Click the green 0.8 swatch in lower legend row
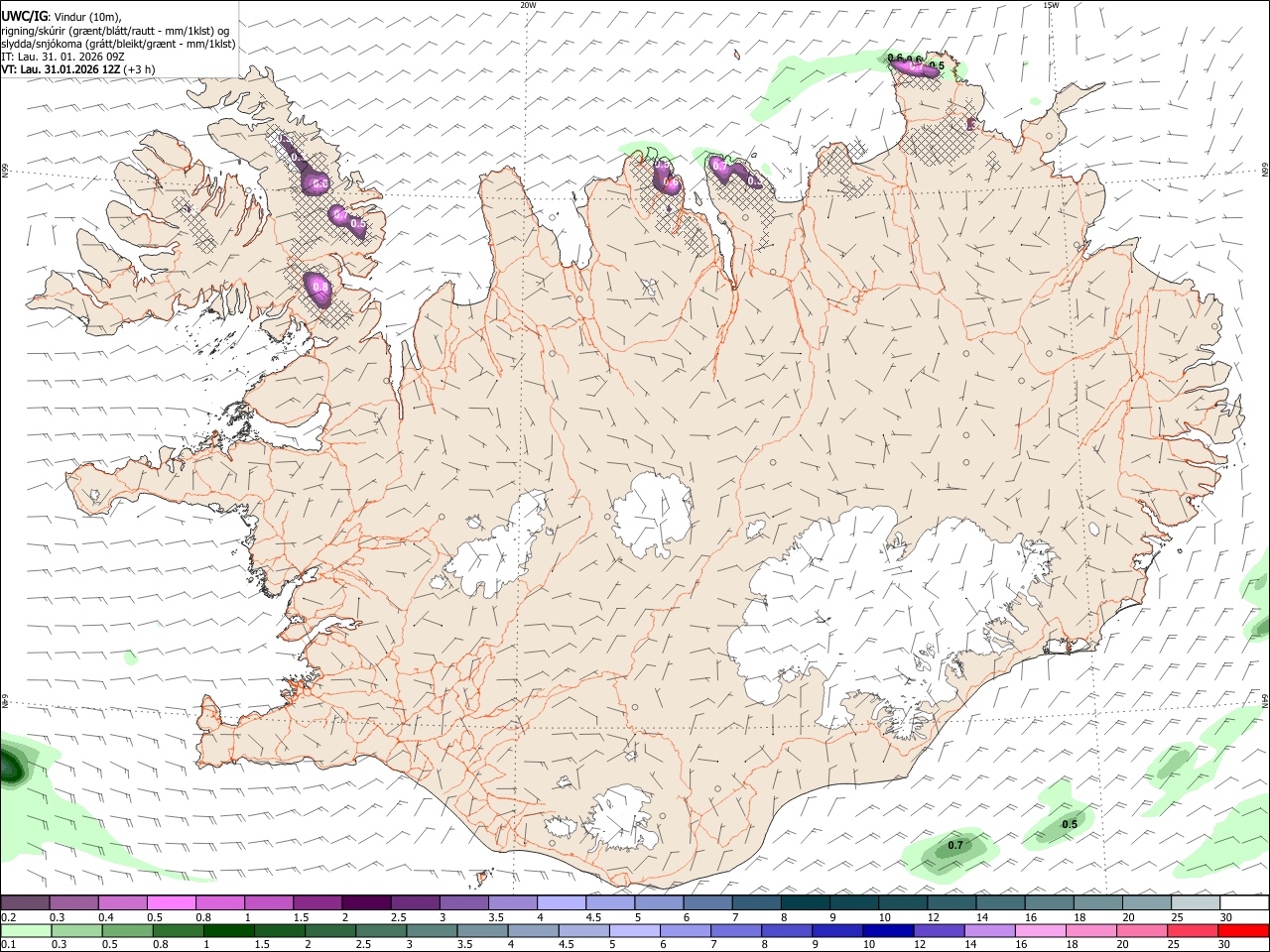The width and height of the screenshot is (1270, 952). point(178,930)
